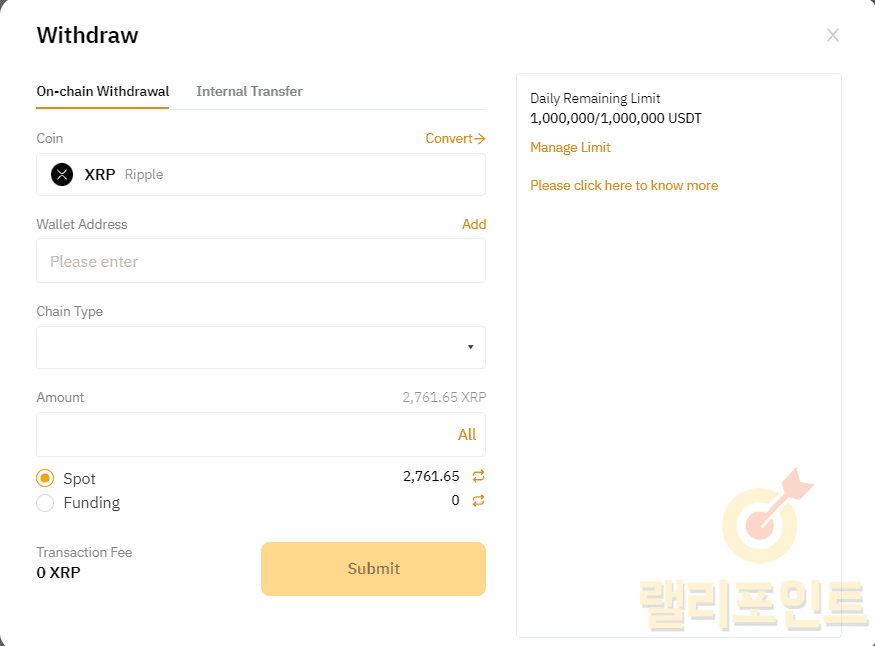Switch to the Internal Transfer tab

pos(249,91)
